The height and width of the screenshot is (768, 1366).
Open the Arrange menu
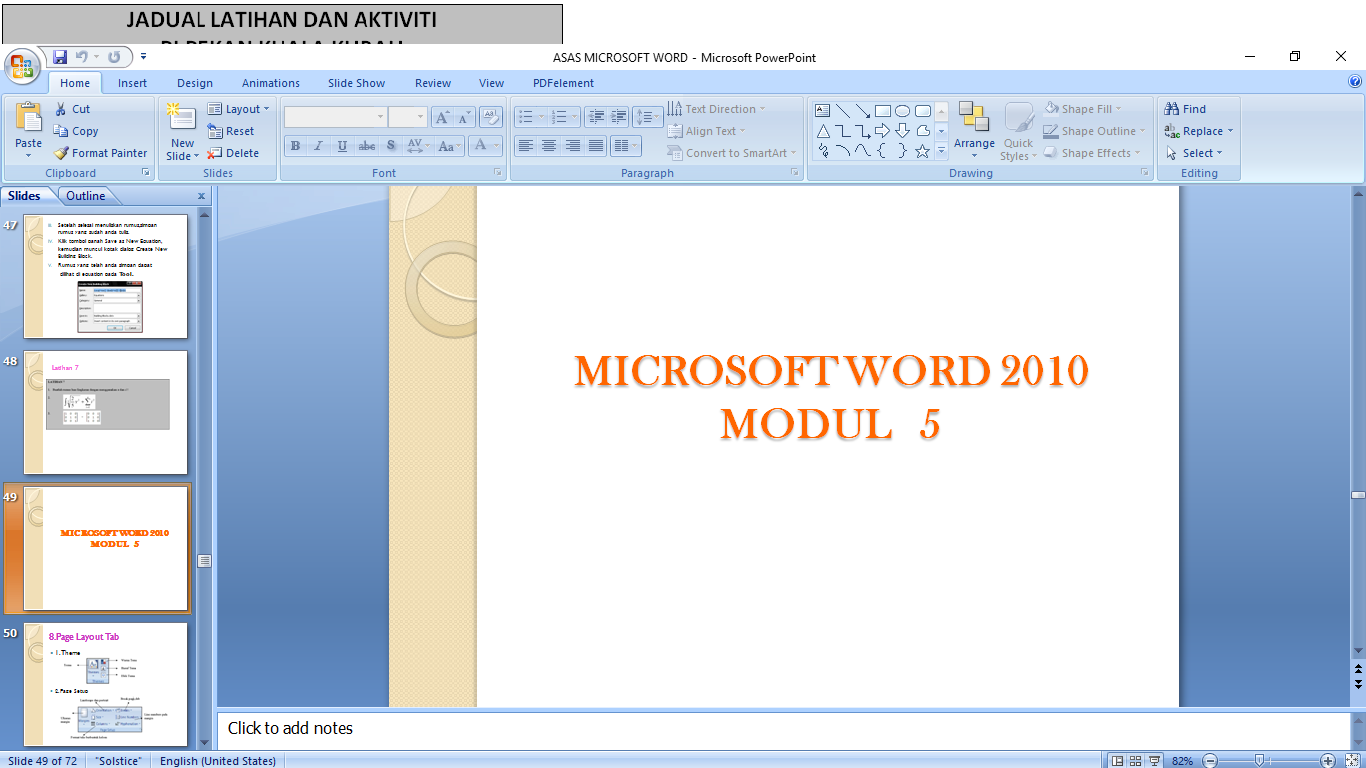click(x=974, y=131)
